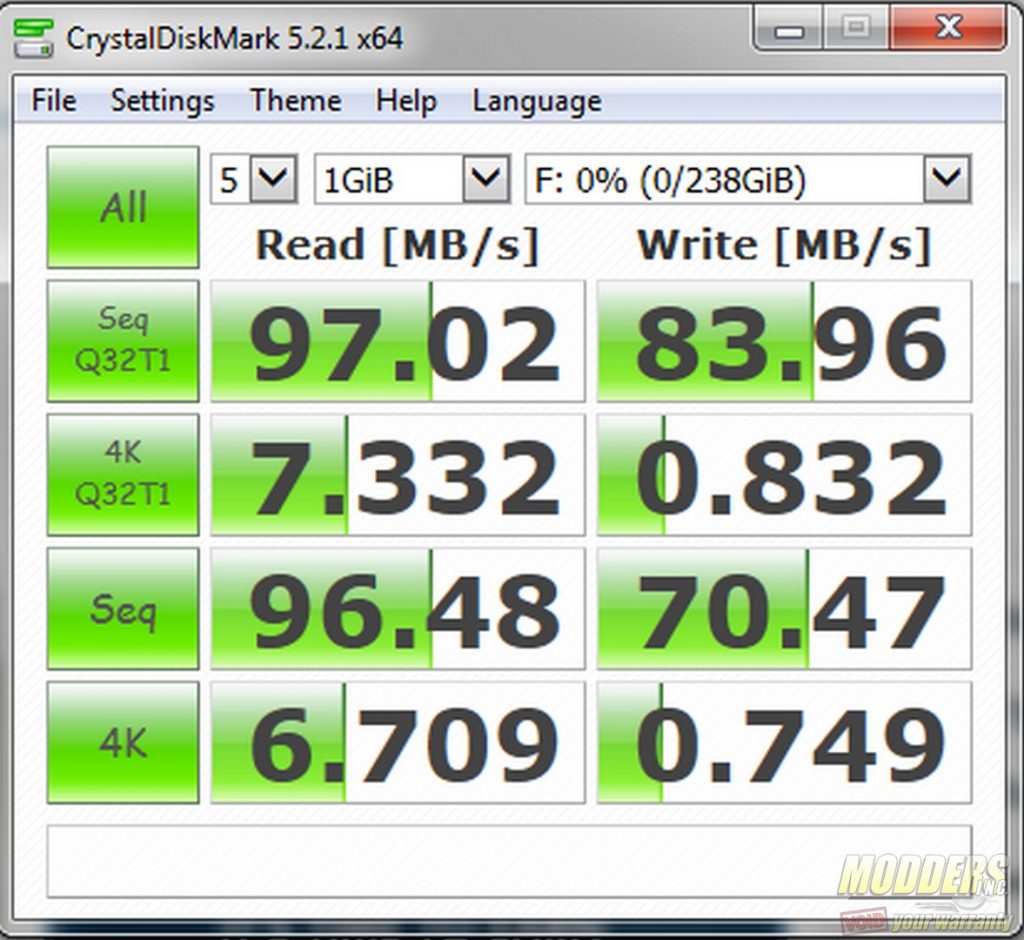Click the Seq Q32T1 read result 97.02
The image size is (1024, 940).
click(398, 341)
